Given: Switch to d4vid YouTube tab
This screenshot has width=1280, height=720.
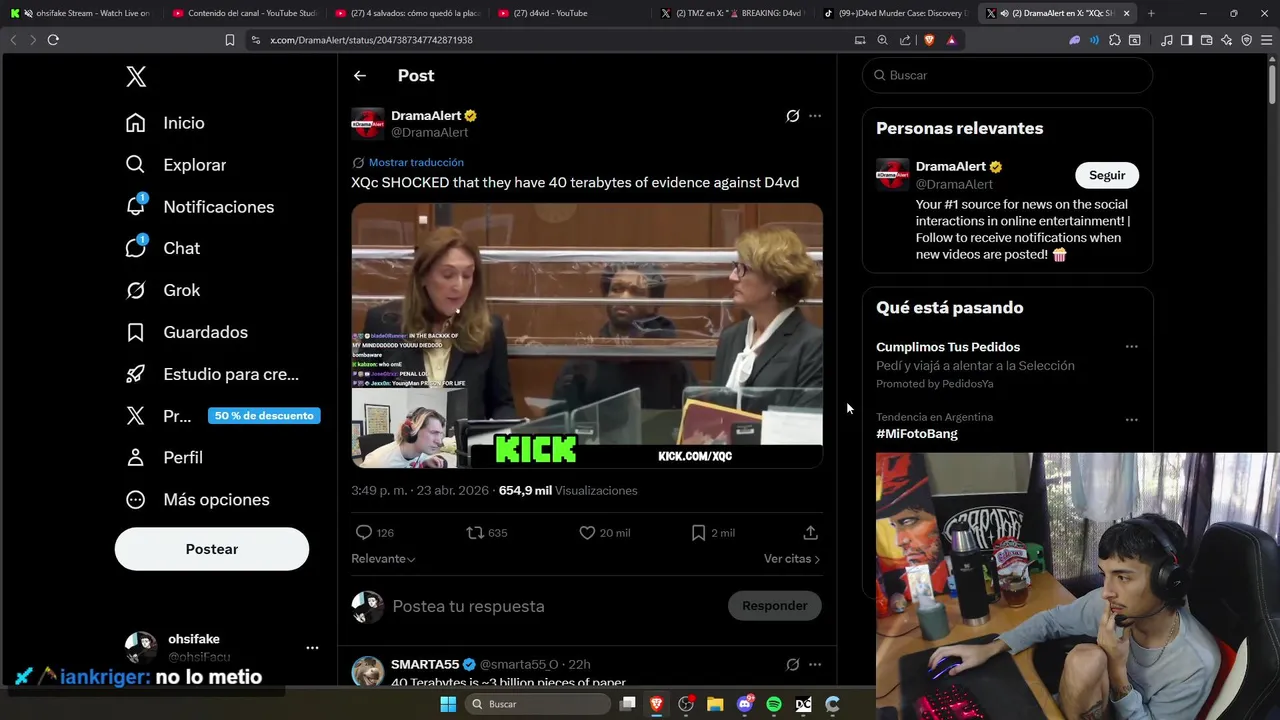Looking at the screenshot, I should click(571, 13).
